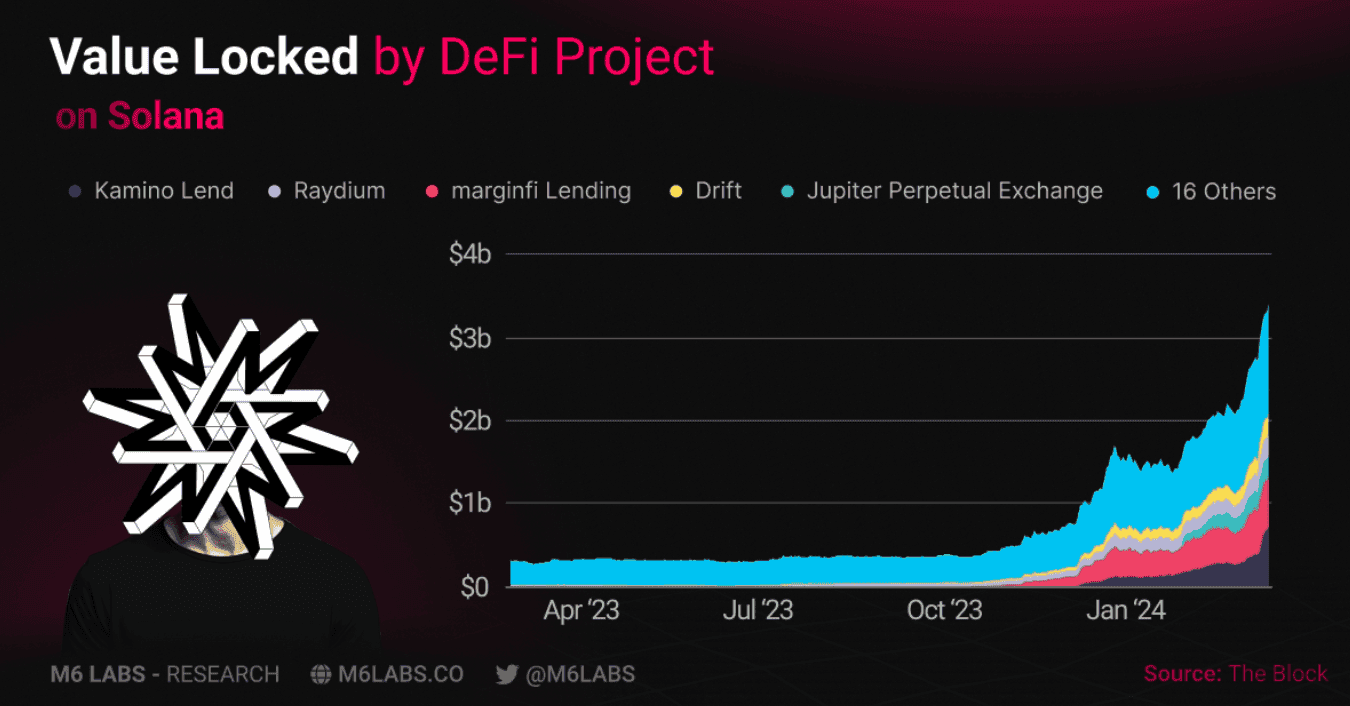This screenshot has height=706, width=1350.
Task: Click the globe icon beside M6LABS.CO
Action: point(321,675)
